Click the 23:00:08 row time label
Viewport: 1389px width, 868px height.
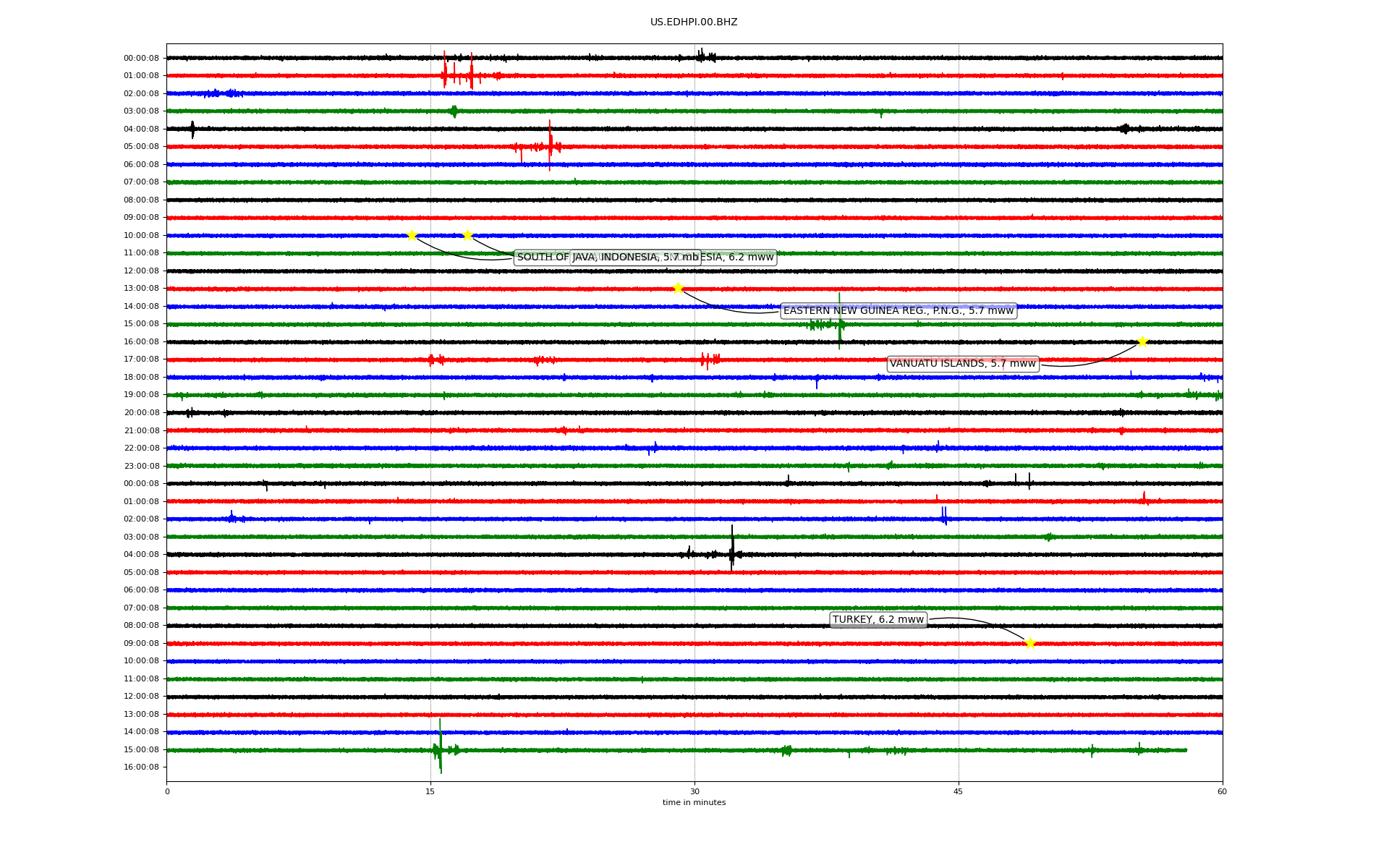pos(141,467)
